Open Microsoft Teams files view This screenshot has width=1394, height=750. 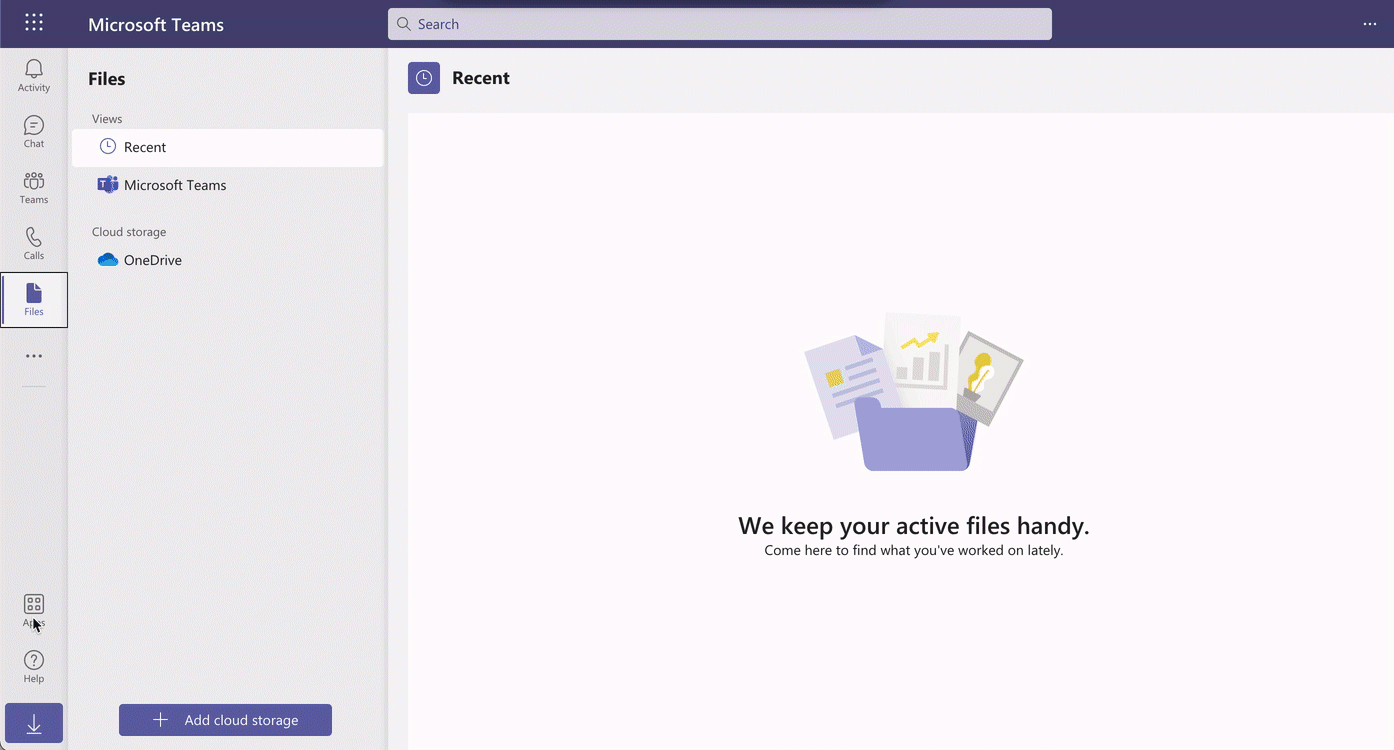tap(228, 185)
